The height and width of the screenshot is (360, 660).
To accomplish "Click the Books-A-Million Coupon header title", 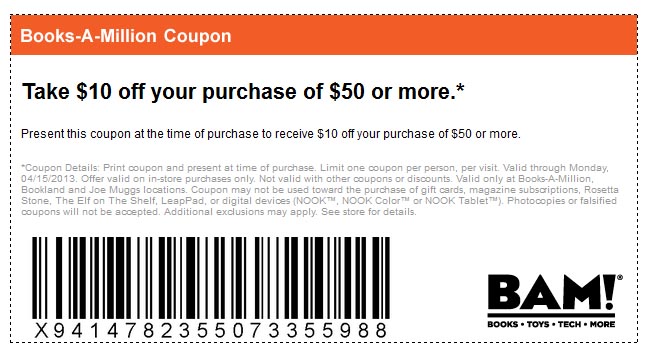I will 126,36.
